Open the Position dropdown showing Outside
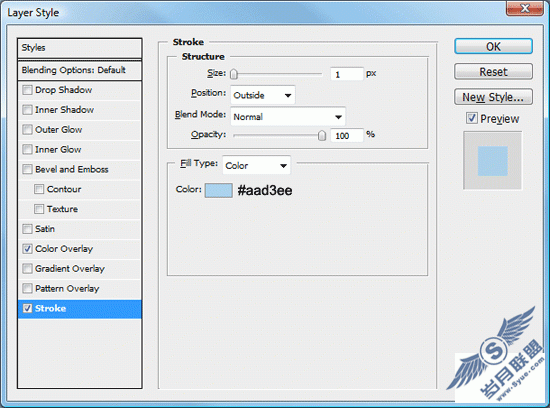The image size is (550, 408). point(262,95)
